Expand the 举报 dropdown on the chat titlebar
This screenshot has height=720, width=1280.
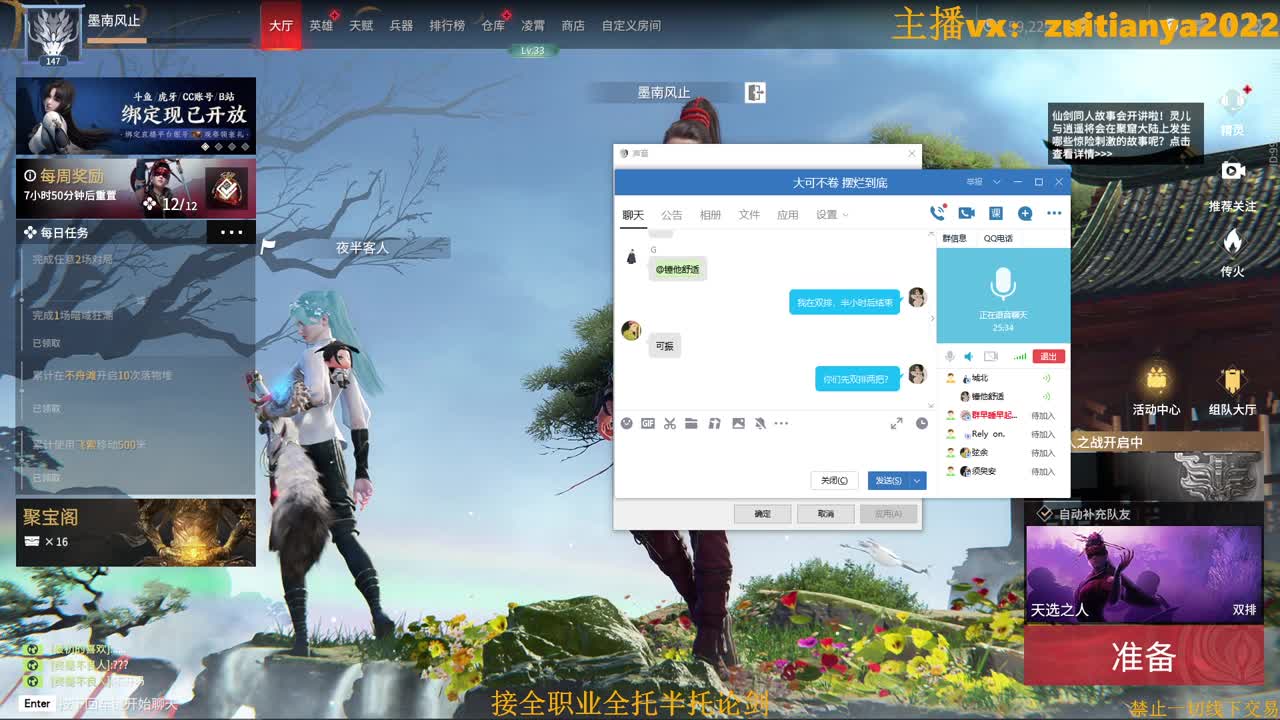pos(996,181)
